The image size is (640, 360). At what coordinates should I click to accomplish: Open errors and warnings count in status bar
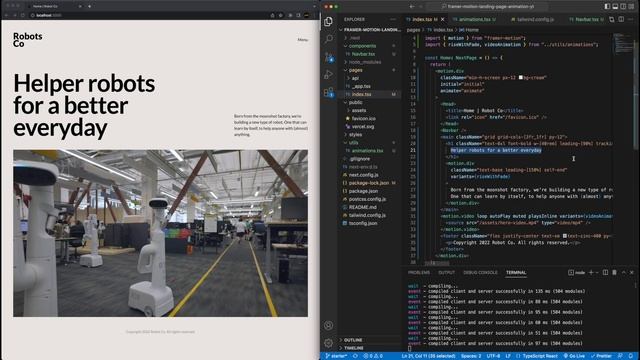(373, 356)
